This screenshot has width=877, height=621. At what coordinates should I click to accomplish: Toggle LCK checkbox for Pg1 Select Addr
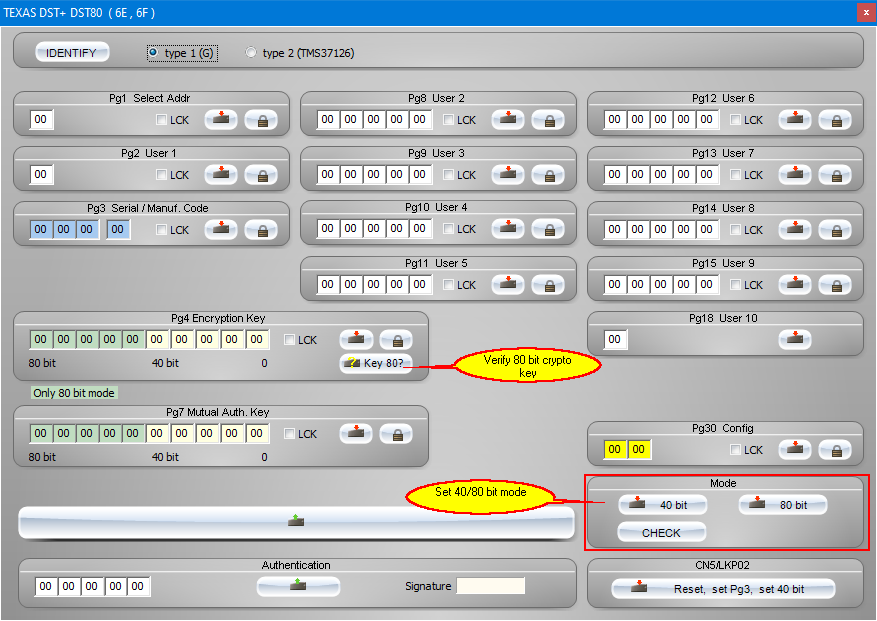click(161, 119)
